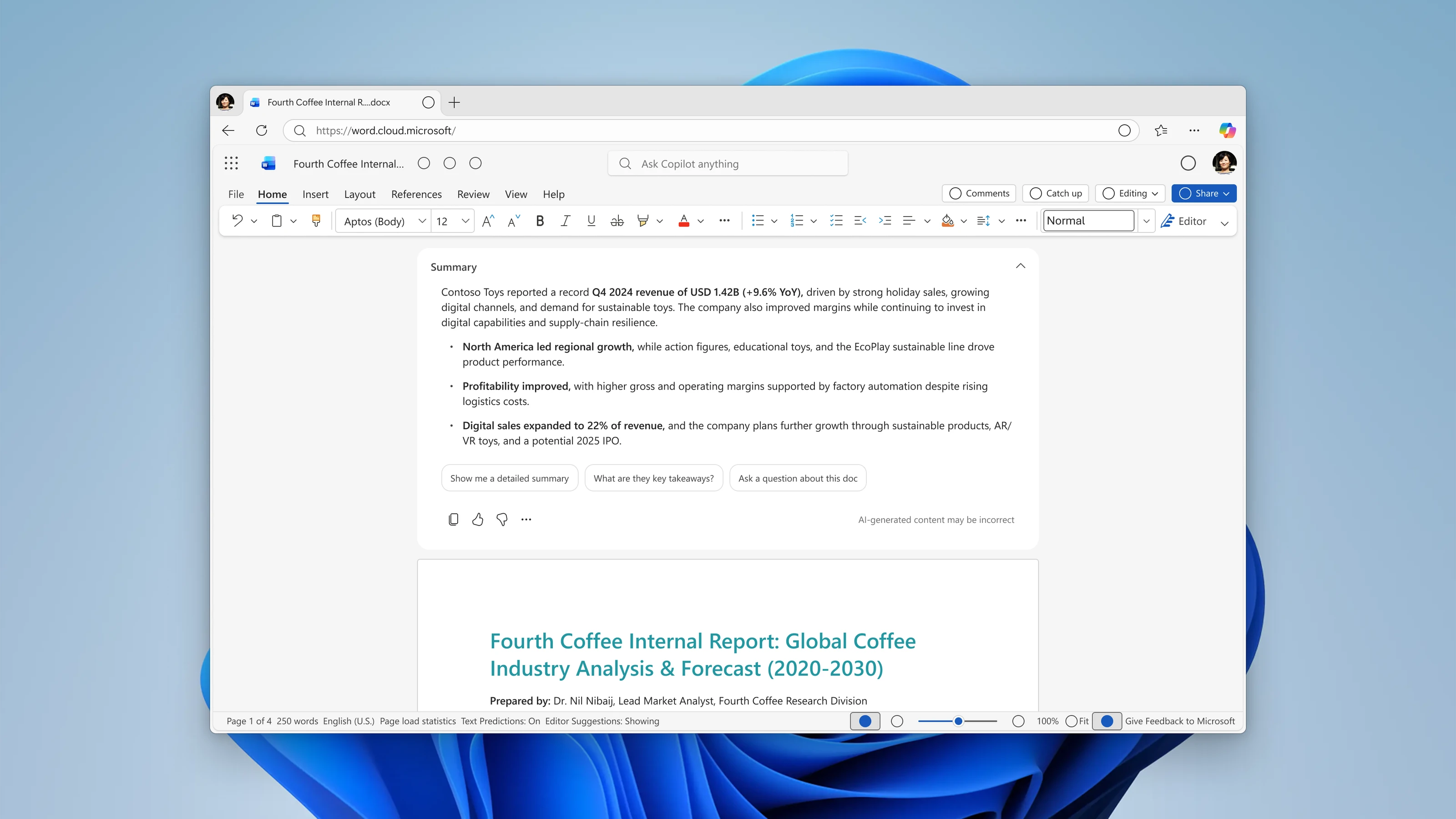Screen dimensions: 1456x819
Task: Open the app launcher grid
Action: [231, 163]
